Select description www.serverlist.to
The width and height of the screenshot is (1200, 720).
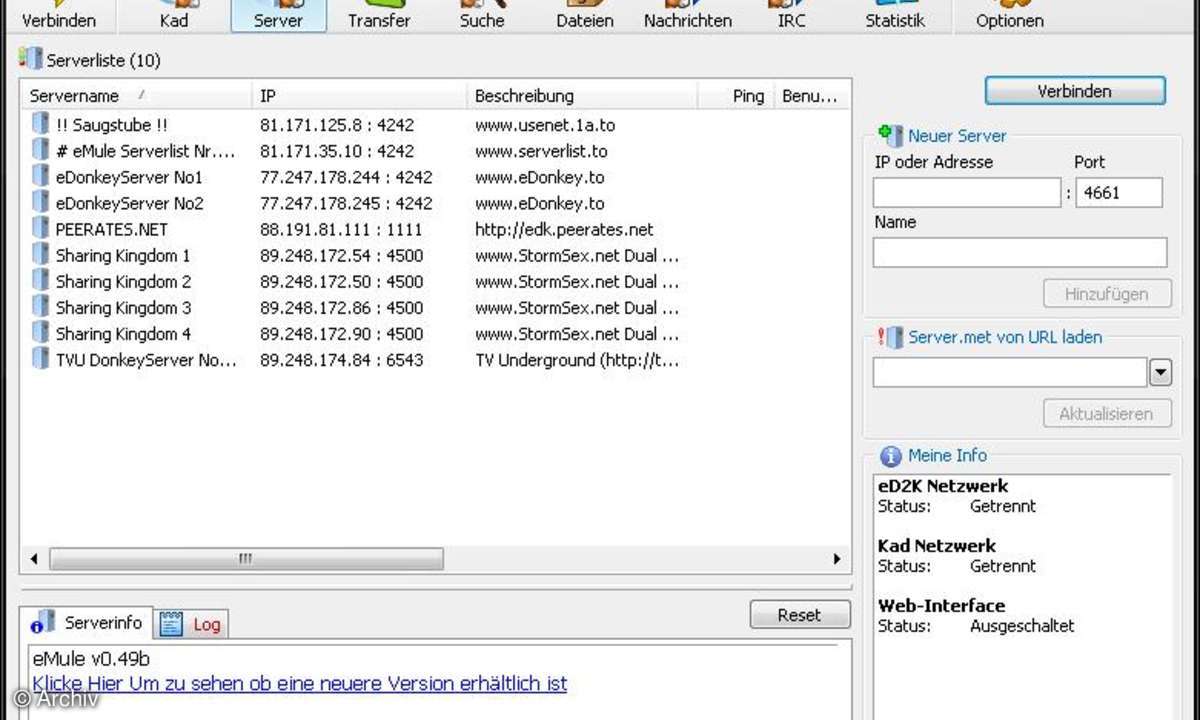click(541, 151)
